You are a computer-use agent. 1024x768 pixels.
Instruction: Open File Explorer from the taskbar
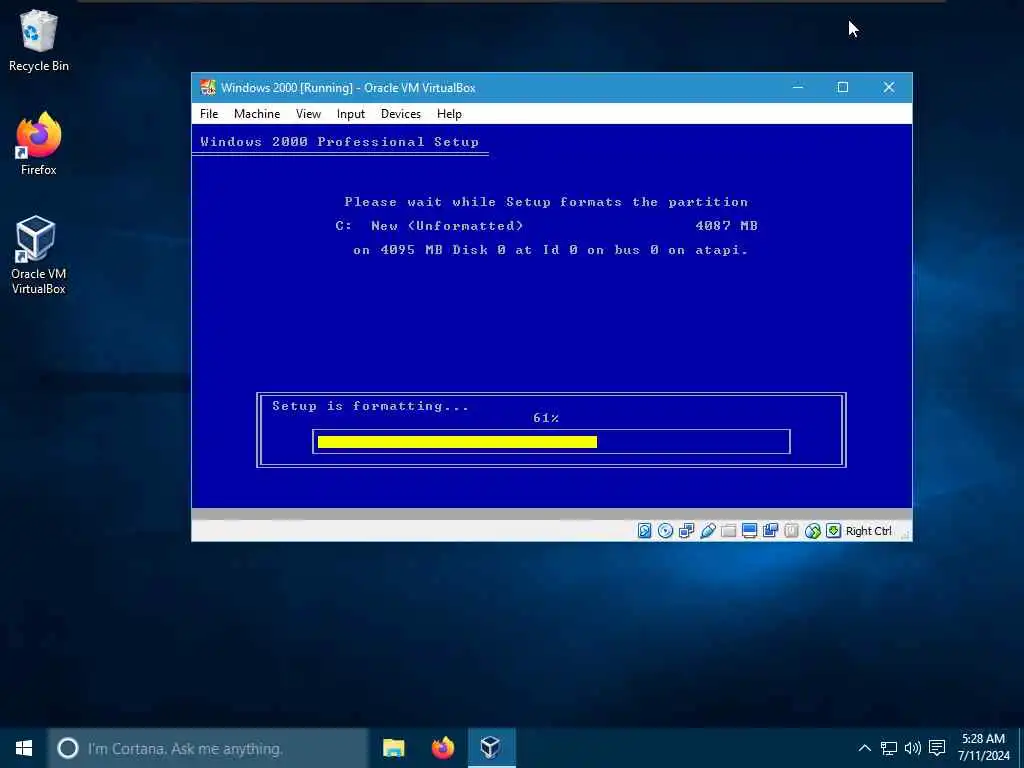tap(394, 748)
